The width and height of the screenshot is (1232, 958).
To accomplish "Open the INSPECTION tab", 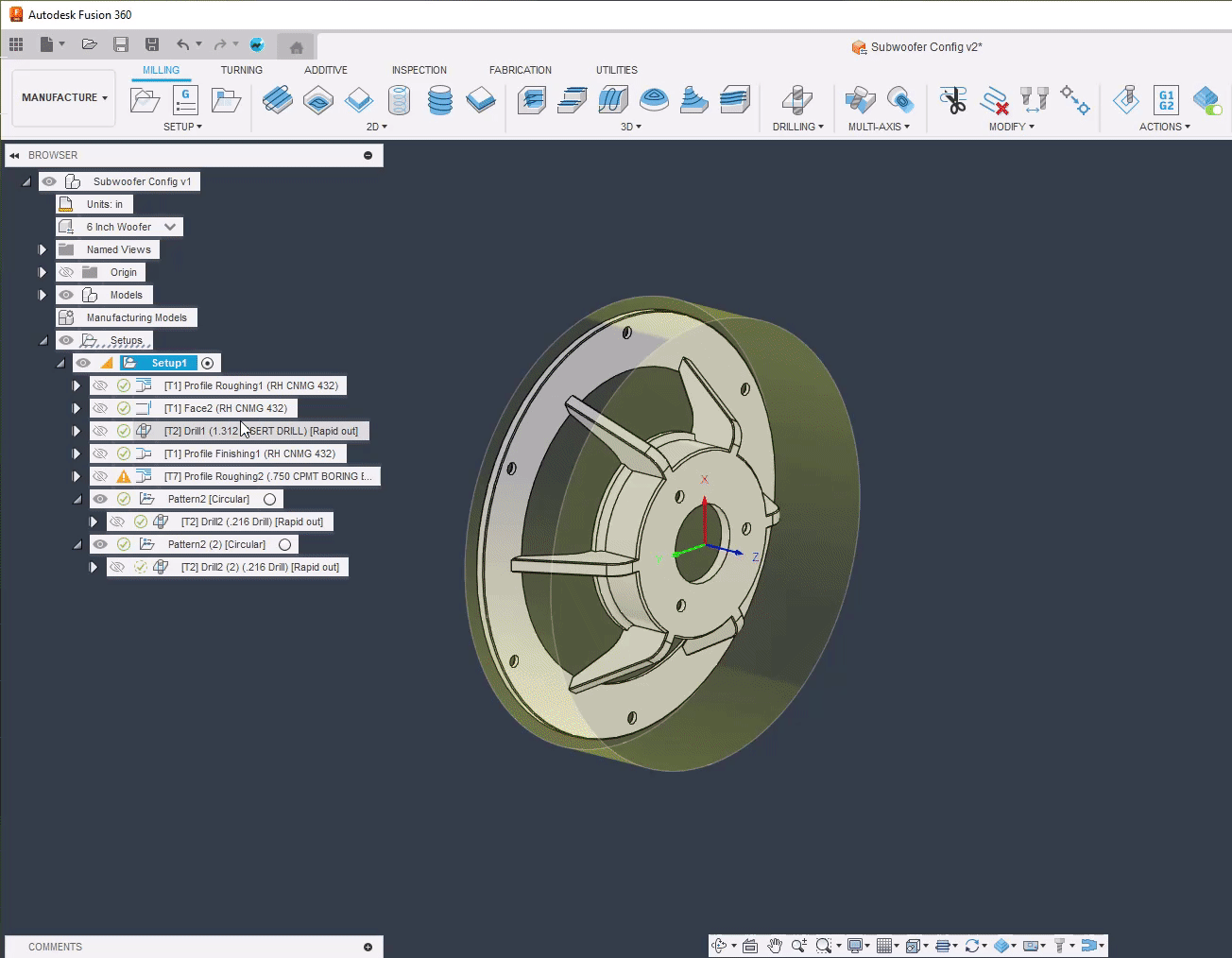I will point(419,70).
